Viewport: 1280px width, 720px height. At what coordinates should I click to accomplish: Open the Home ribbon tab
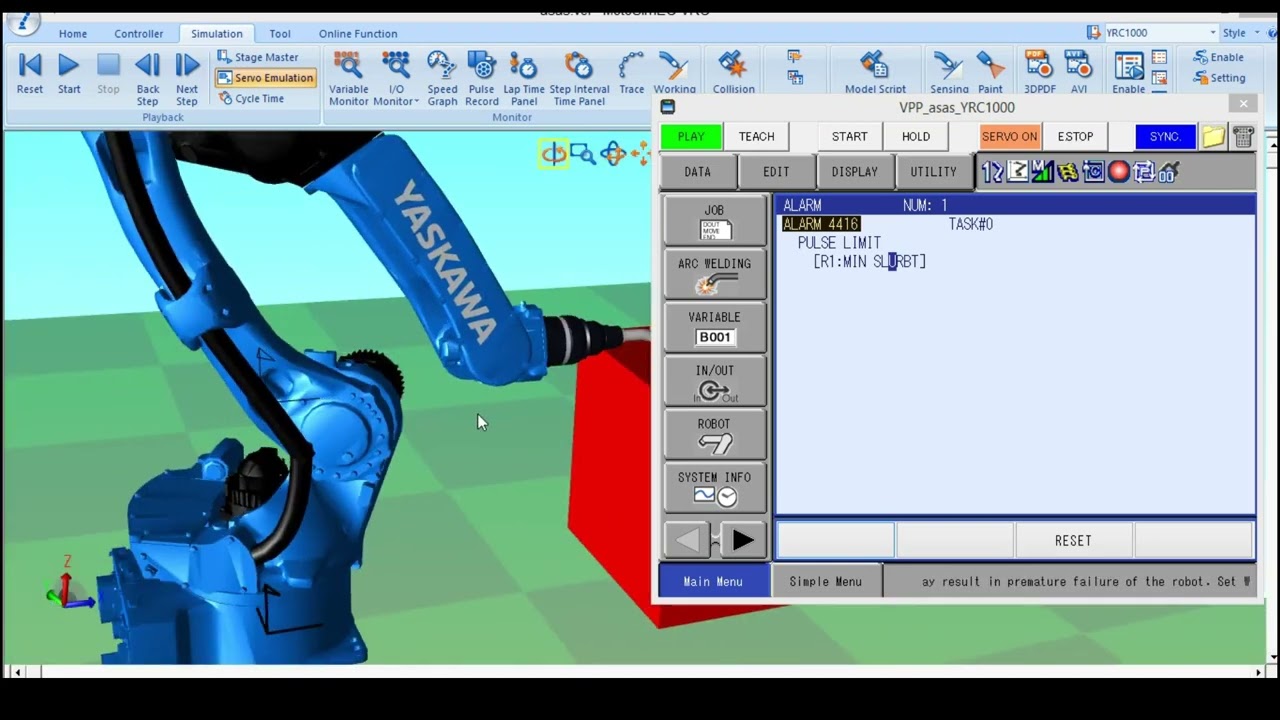click(72, 33)
